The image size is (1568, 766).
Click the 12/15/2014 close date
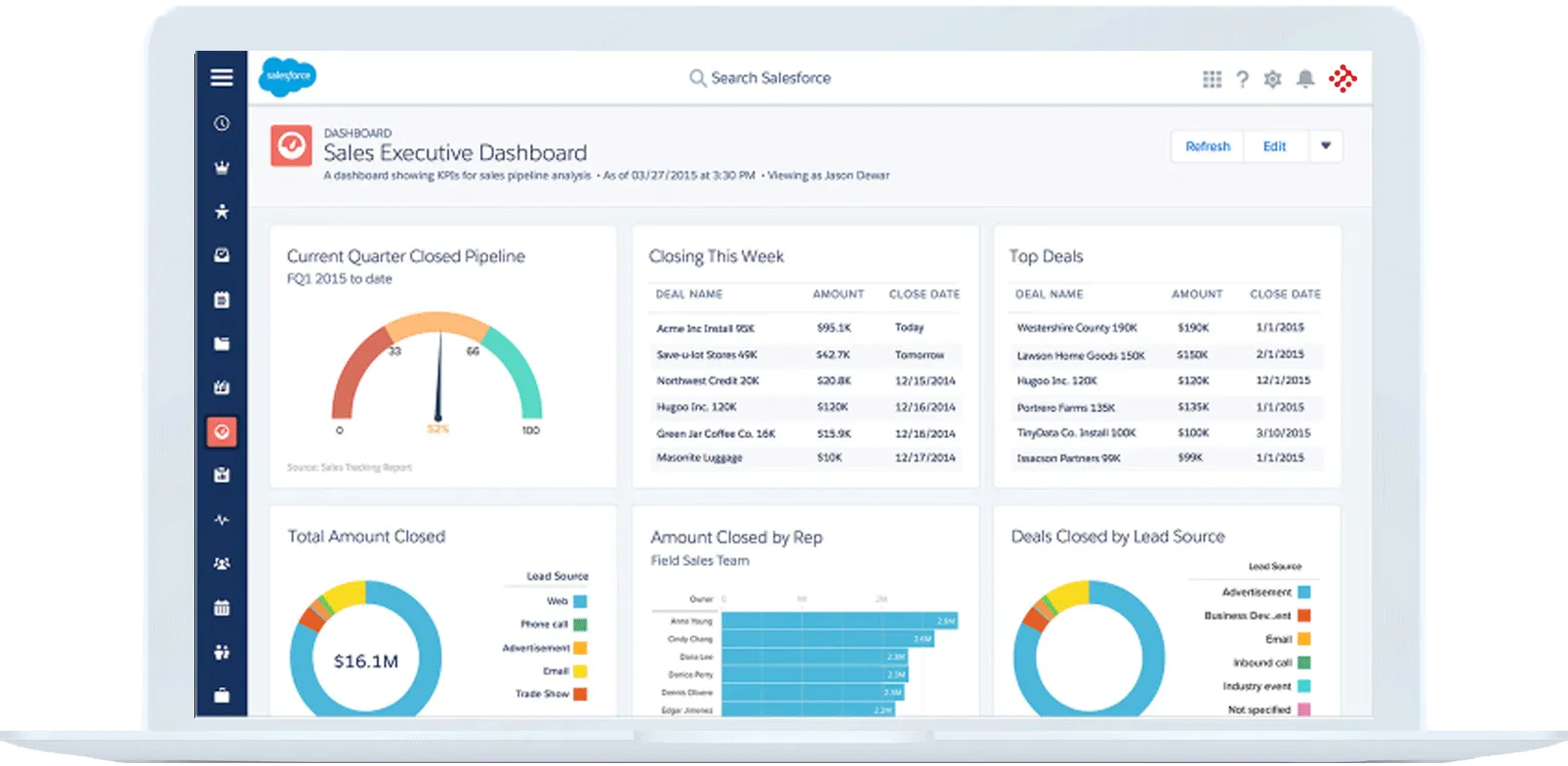coord(926,381)
